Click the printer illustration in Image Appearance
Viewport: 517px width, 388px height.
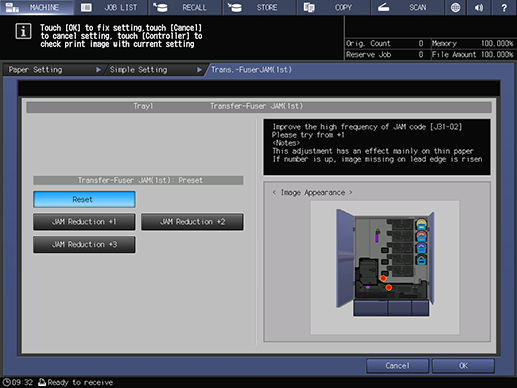tap(385, 263)
